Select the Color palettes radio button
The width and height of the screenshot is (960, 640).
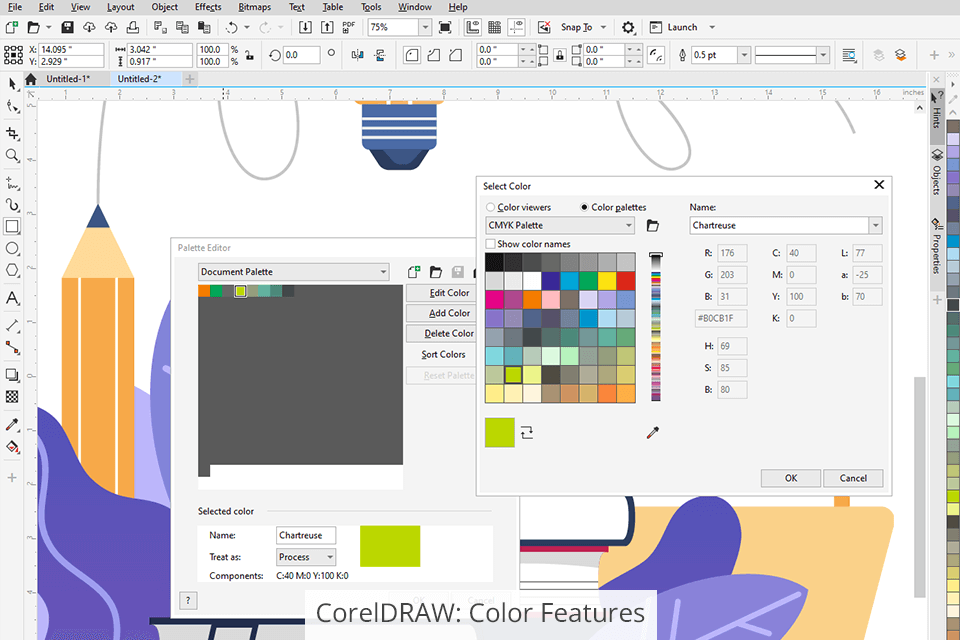click(x=584, y=207)
